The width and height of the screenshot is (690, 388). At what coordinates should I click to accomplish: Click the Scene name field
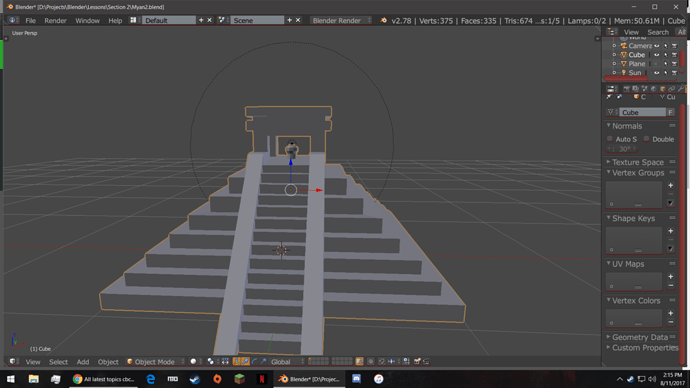[258, 20]
